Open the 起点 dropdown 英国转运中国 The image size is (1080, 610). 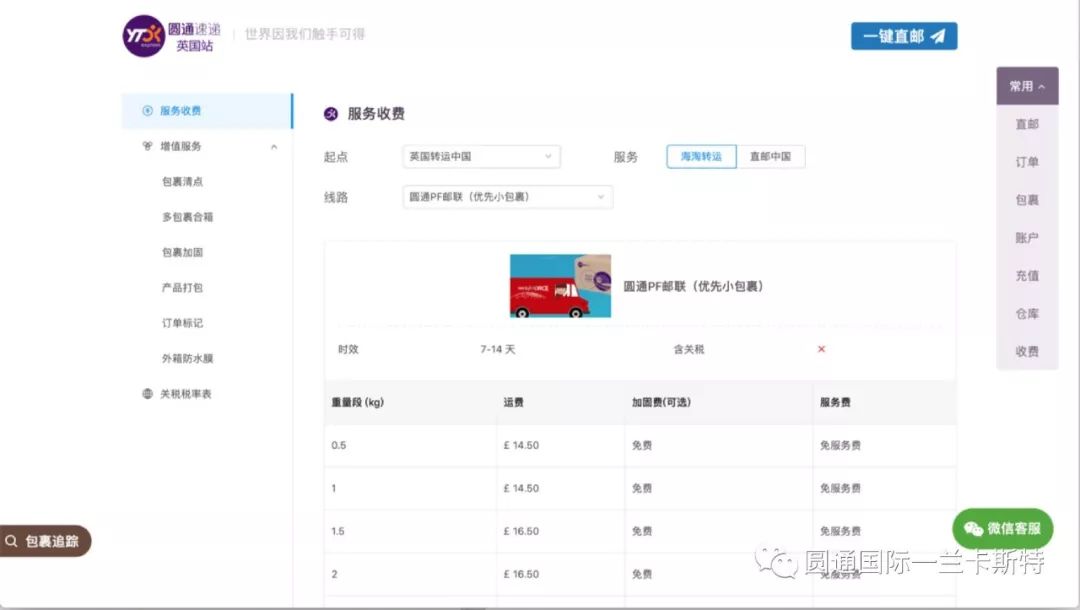pos(480,157)
